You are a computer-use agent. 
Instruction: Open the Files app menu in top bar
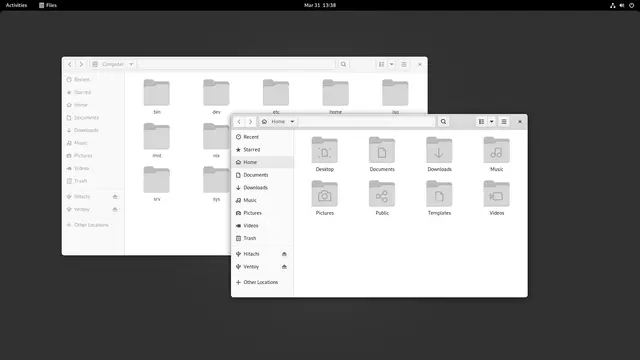point(48,5)
